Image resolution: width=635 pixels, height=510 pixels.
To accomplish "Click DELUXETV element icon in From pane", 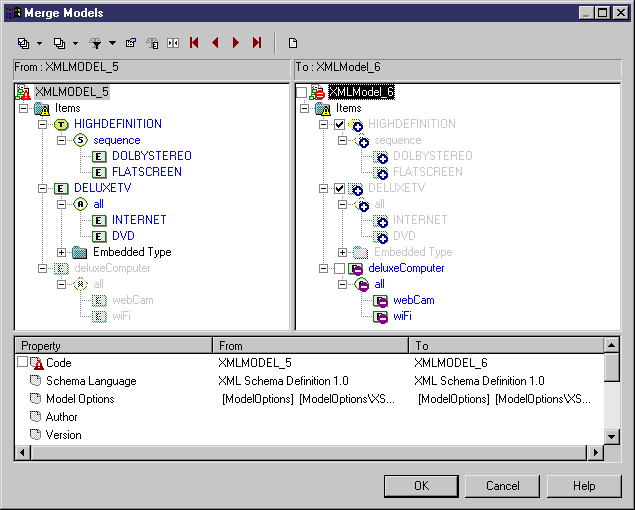I will 61,188.
